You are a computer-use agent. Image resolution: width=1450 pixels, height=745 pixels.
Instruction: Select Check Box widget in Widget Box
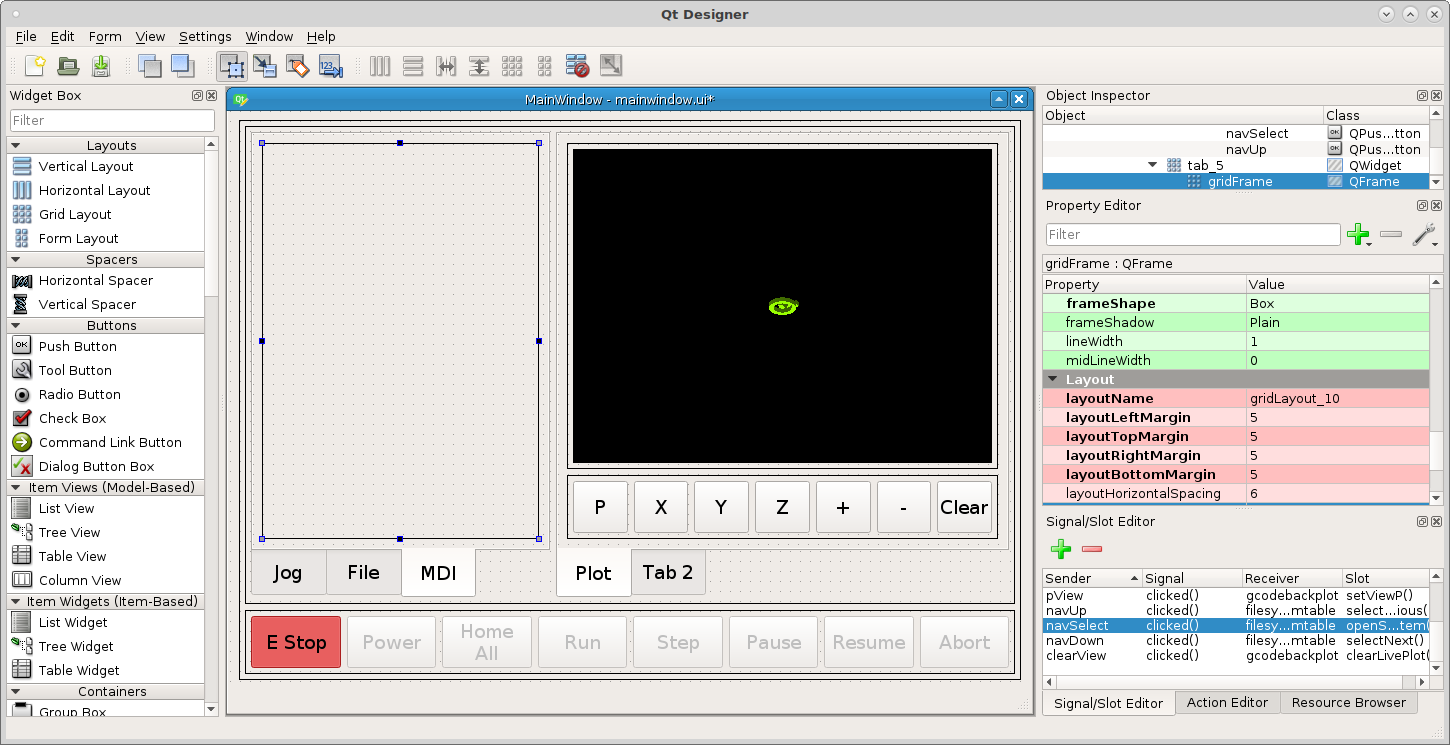(x=72, y=418)
